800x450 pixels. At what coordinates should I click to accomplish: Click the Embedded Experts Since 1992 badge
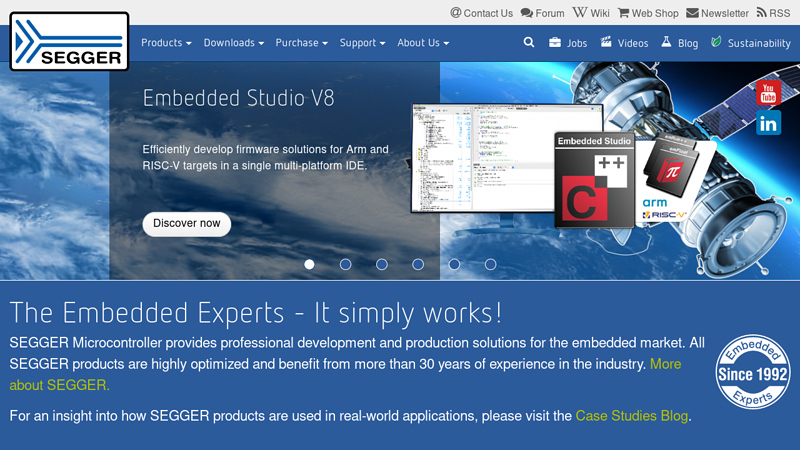[753, 372]
